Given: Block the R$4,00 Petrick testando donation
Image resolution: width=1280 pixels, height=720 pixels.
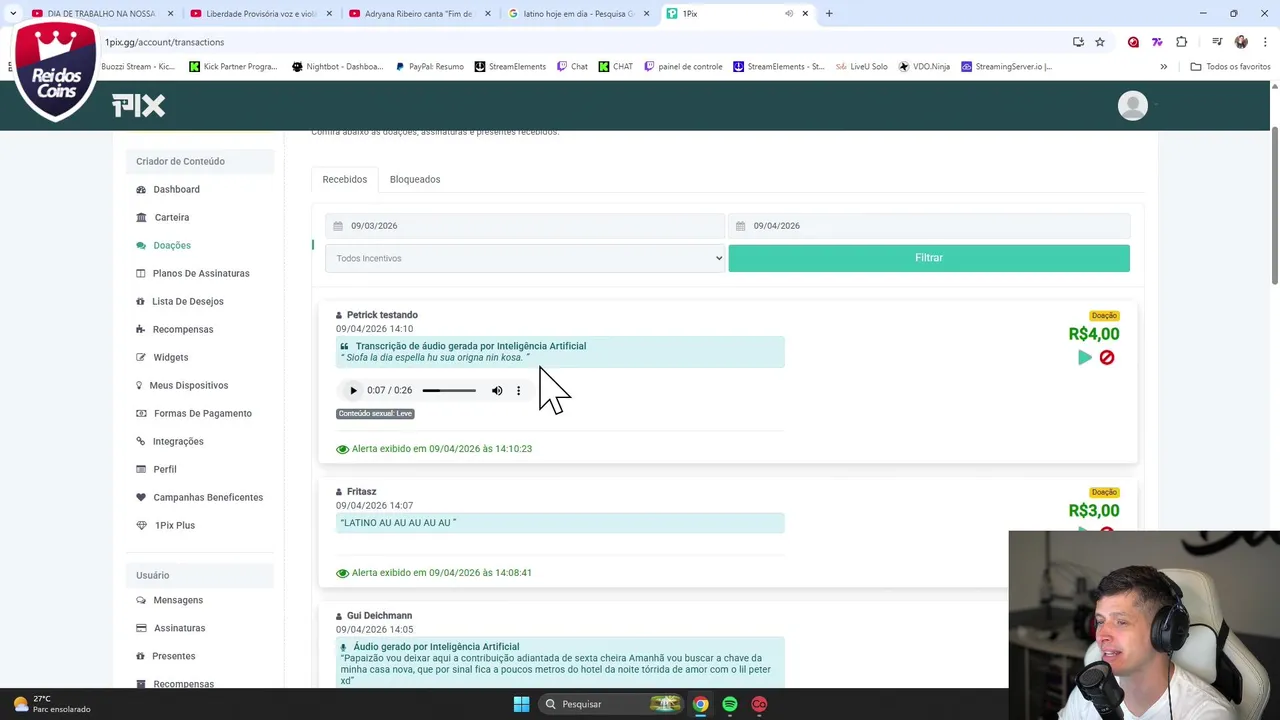Looking at the screenshot, I should tap(1107, 357).
